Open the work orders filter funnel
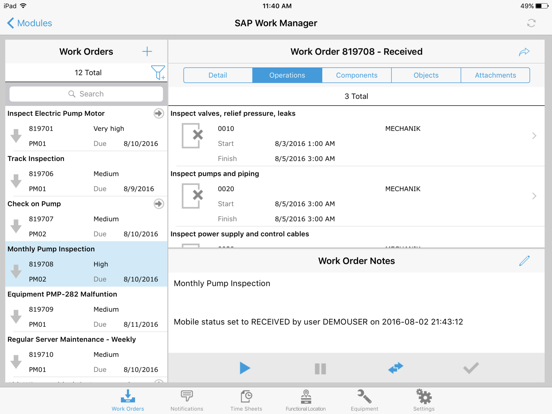 pyautogui.click(x=158, y=73)
